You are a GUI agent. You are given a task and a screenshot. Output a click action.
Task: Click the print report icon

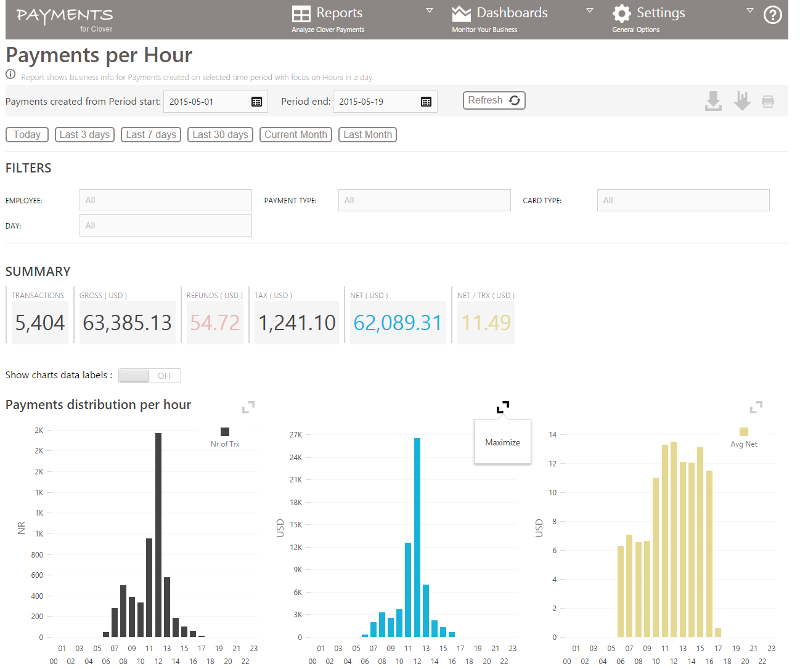(x=767, y=100)
